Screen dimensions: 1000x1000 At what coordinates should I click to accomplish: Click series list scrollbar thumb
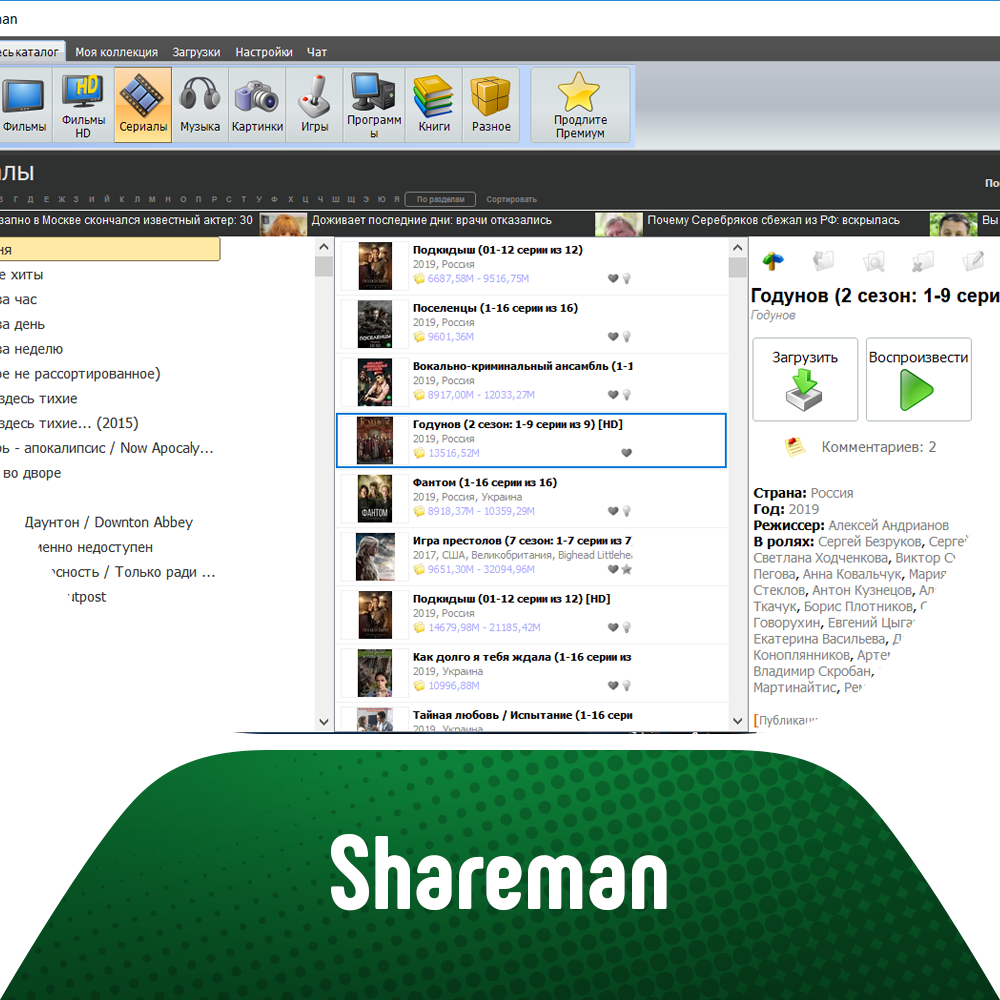(x=737, y=267)
